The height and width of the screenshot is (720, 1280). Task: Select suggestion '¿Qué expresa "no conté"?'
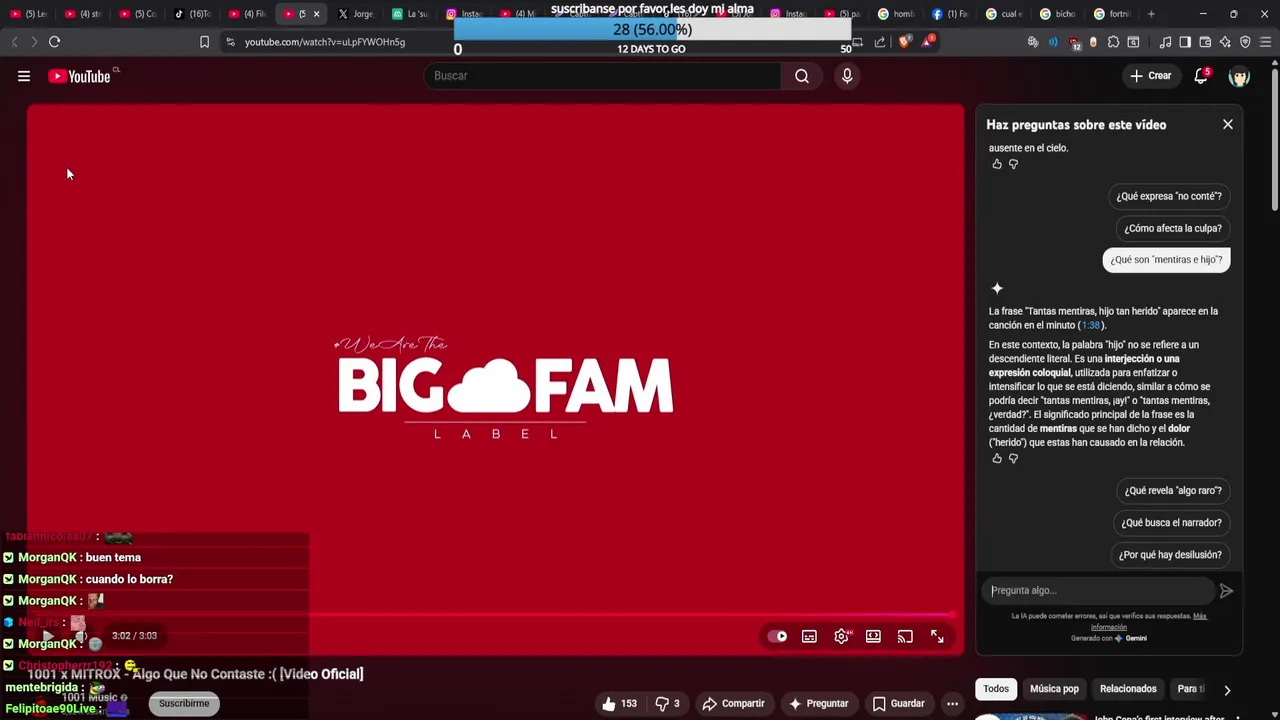(x=1169, y=197)
